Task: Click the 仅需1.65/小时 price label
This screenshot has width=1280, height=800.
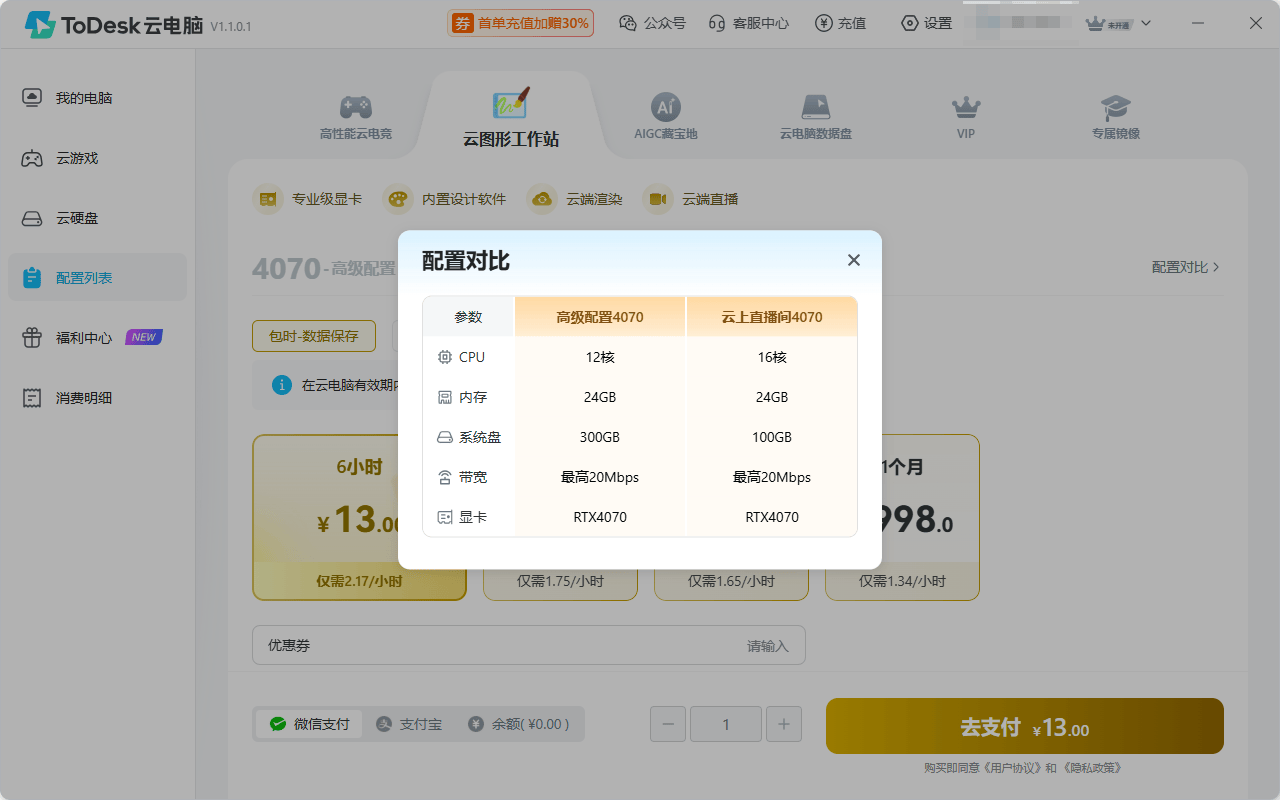Action: 731,581
